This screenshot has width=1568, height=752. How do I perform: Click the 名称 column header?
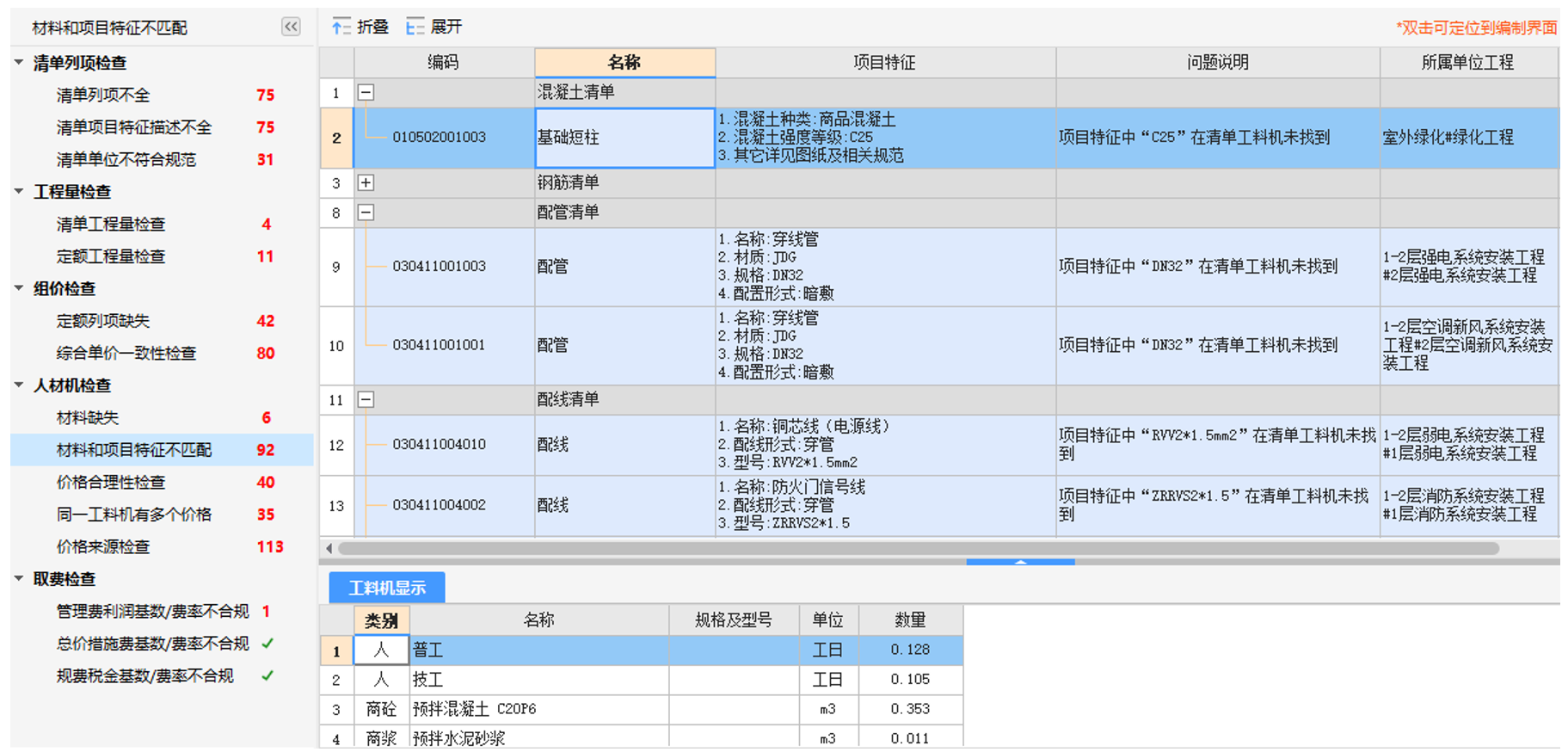(x=624, y=62)
